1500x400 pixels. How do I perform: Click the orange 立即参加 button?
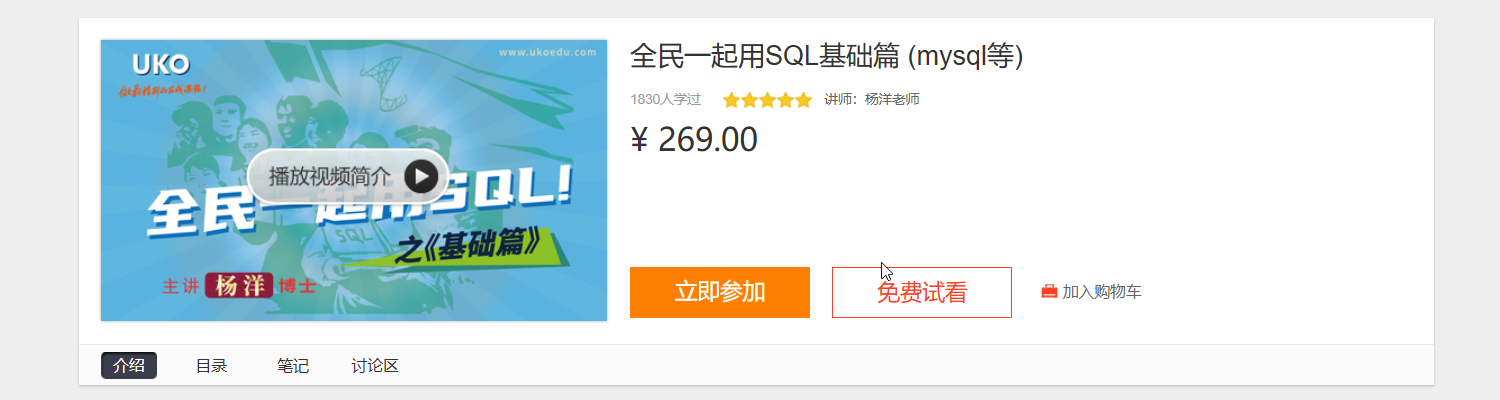click(720, 292)
